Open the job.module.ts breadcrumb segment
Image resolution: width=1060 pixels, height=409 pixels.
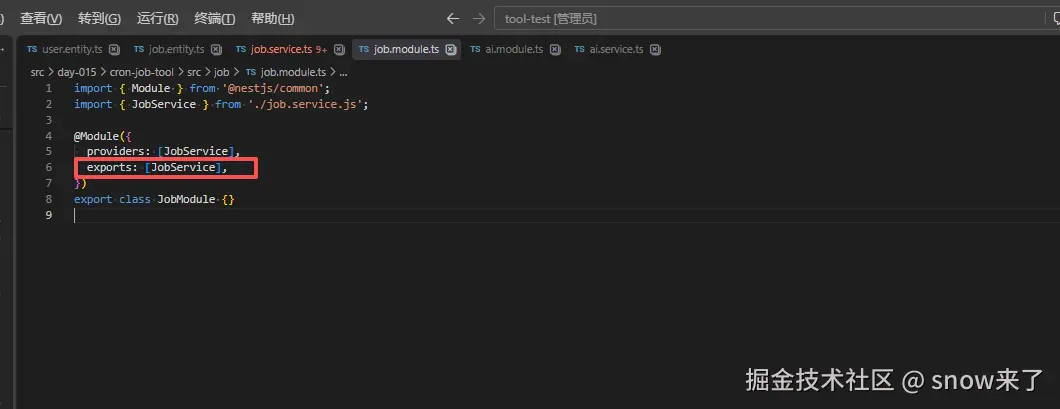click(x=286, y=72)
